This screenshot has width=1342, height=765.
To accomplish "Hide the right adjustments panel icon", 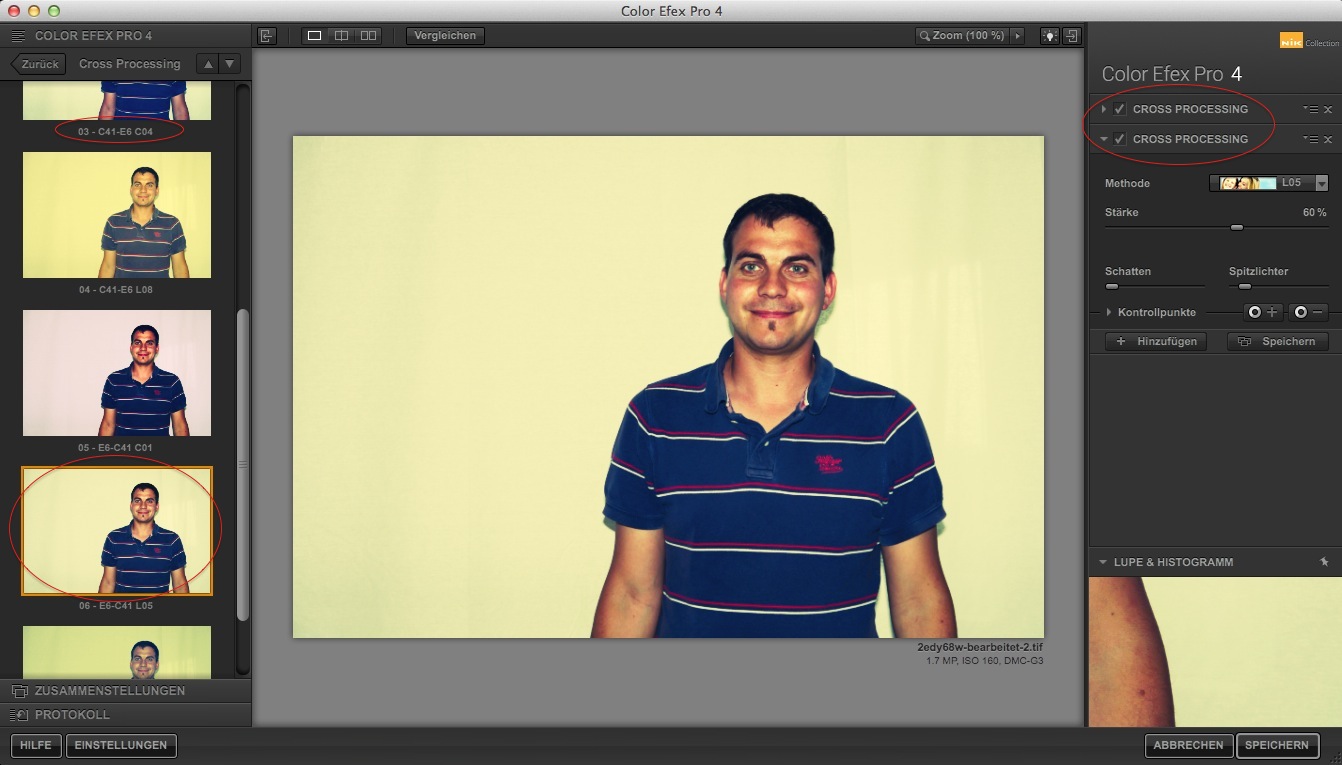I will (x=1072, y=36).
